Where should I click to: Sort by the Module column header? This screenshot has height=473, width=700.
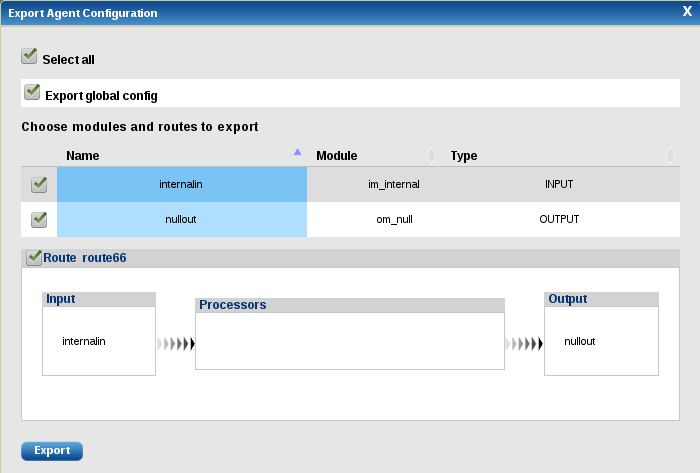pos(337,156)
